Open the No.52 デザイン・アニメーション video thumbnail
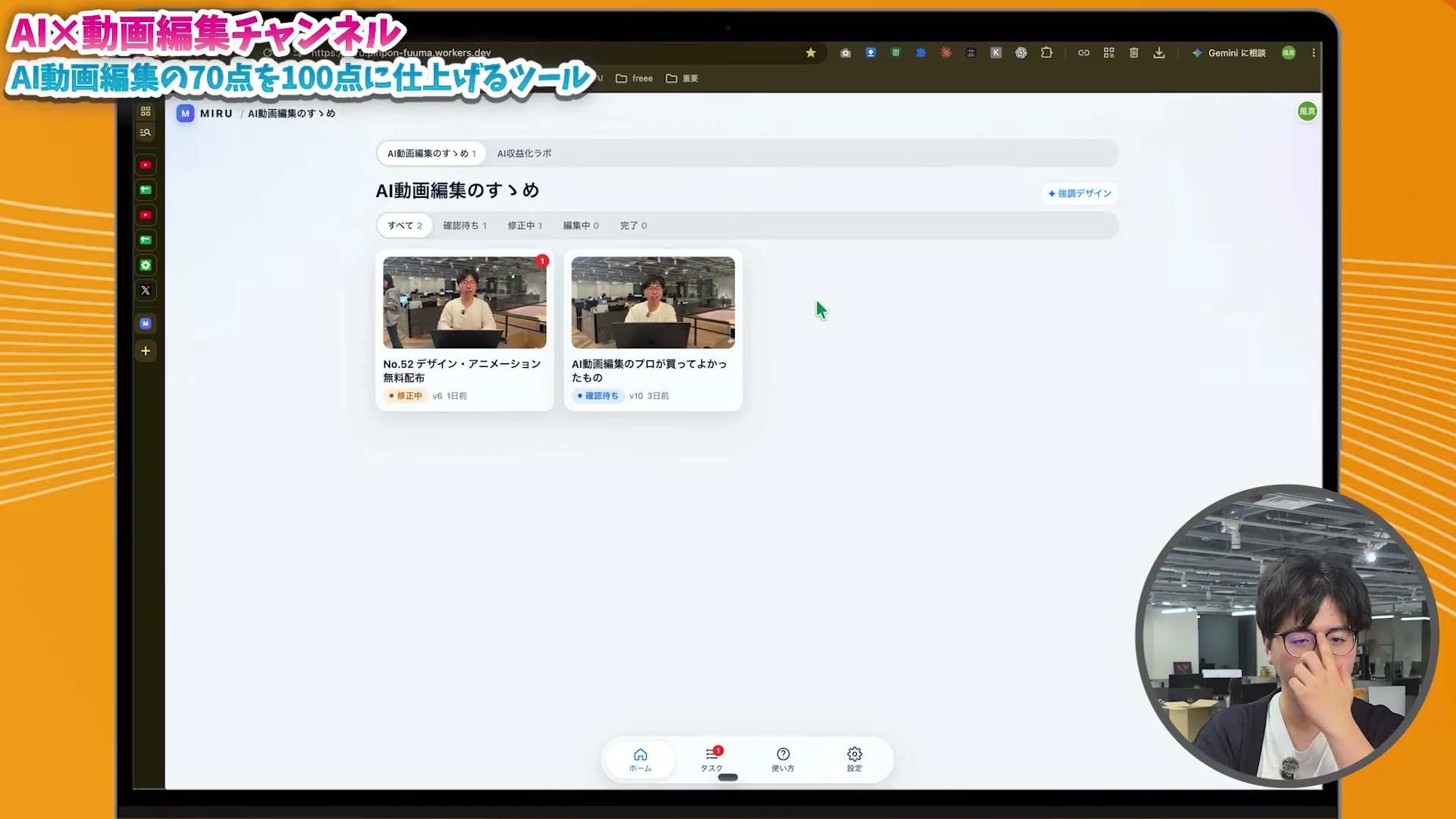Viewport: 1456px width, 819px height. click(465, 303)
